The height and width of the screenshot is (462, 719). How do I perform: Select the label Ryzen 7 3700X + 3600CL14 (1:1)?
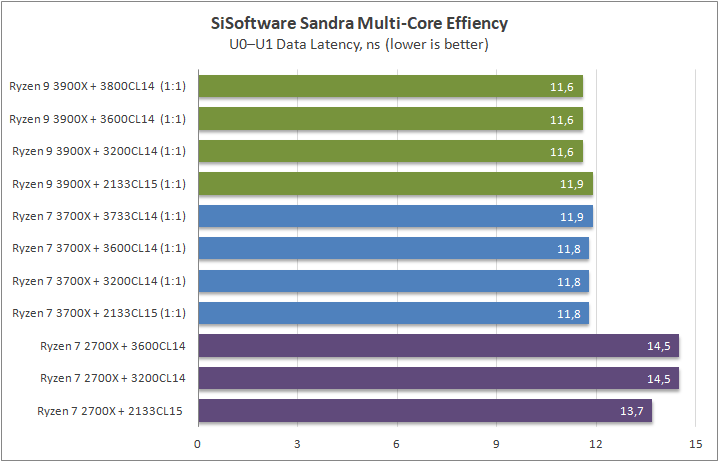coord(99,248)
